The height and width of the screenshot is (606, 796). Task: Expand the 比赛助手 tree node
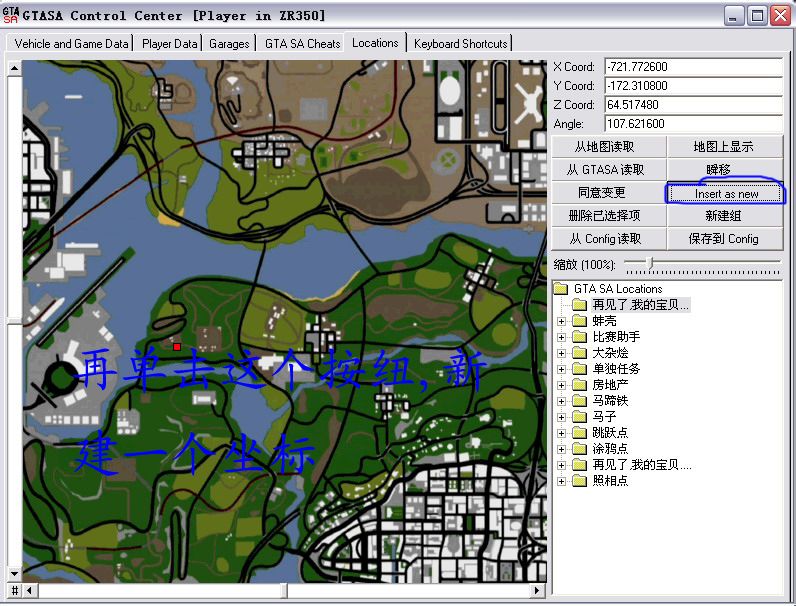pos(561,337)
